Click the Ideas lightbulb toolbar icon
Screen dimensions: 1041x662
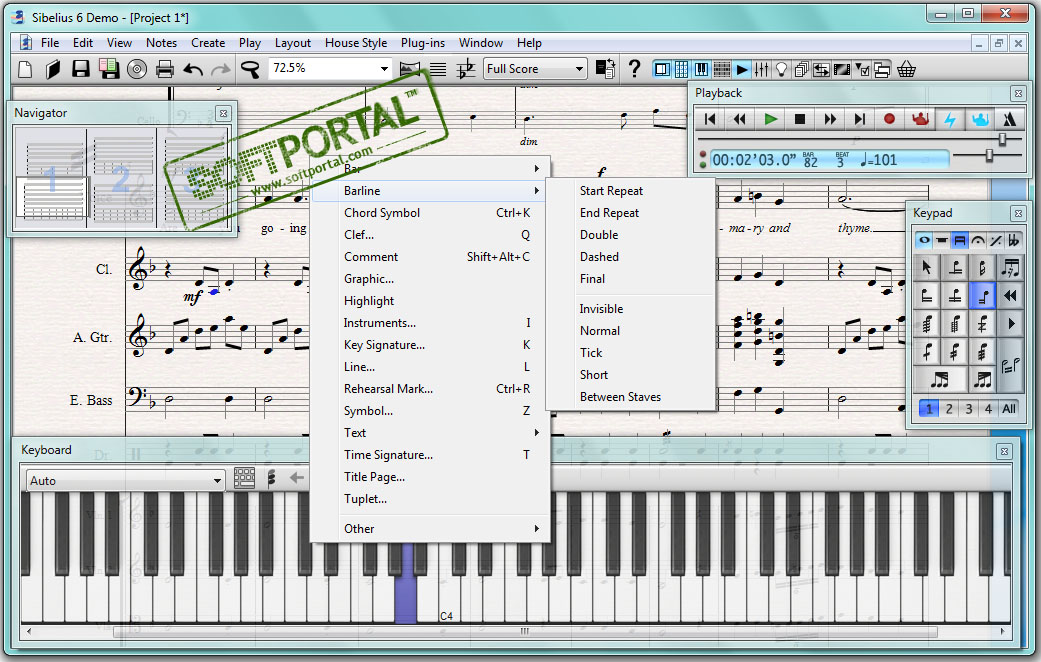[x=781, y=69]
